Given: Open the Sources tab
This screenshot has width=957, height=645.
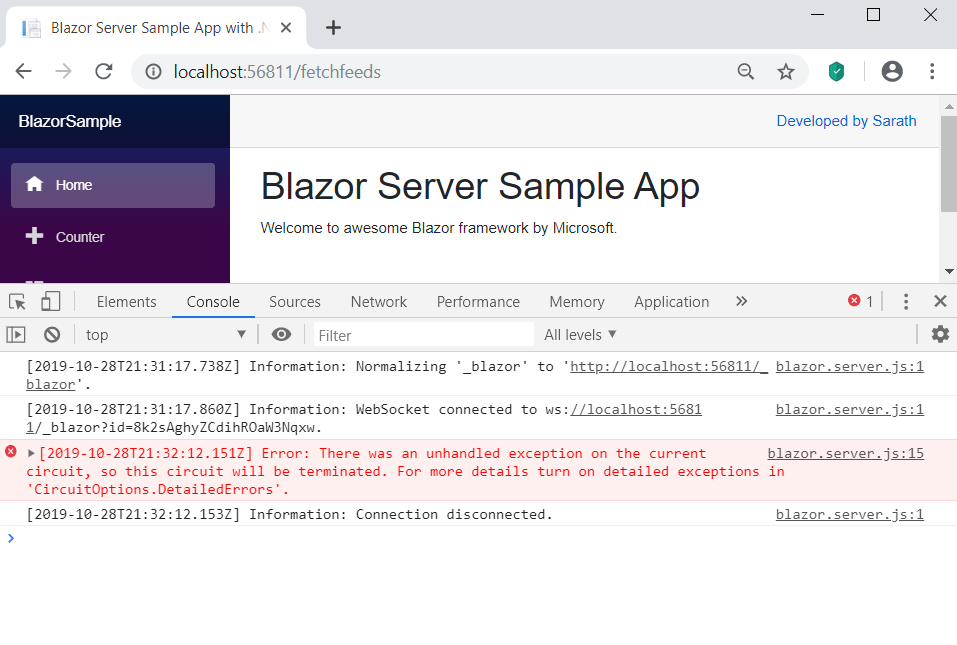Looking at the screenshot, I should point(295,302).
